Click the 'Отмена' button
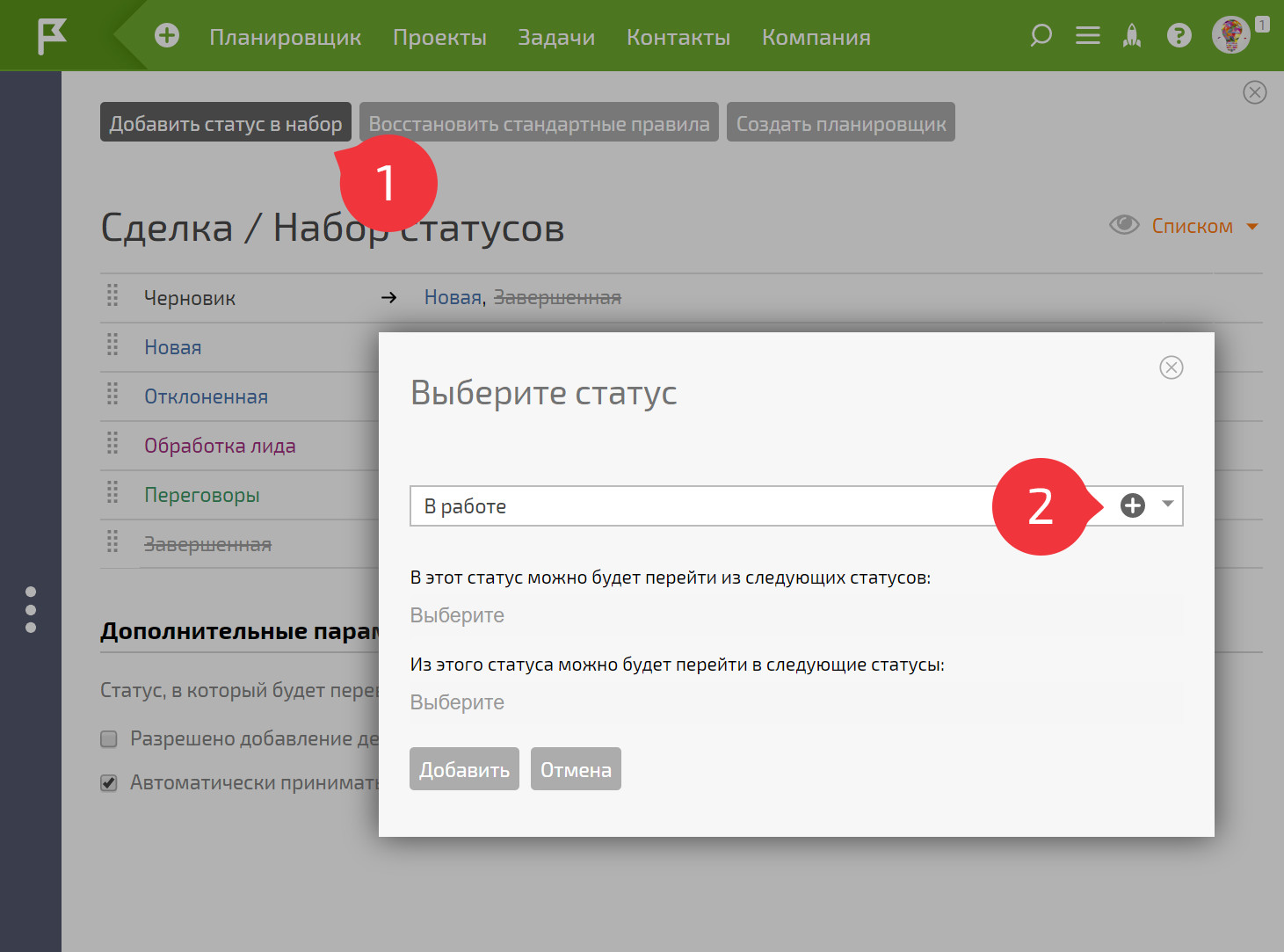Image resolution: width=1284 pixels, height=952 pixels. (576, 769)
